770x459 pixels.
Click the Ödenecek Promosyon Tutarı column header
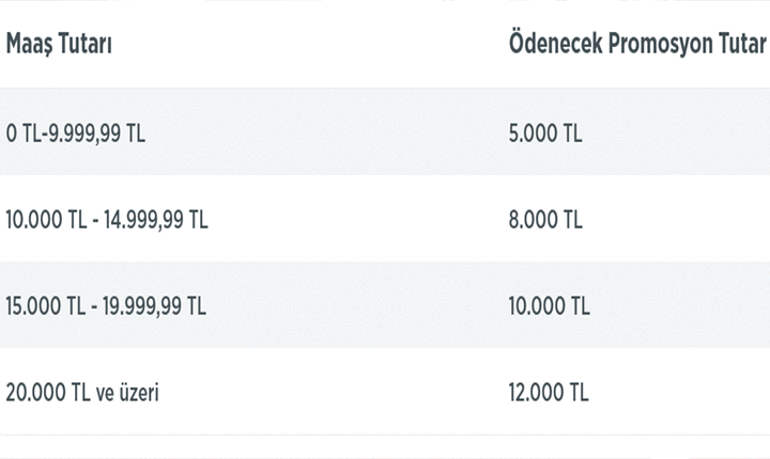(638, 45)
